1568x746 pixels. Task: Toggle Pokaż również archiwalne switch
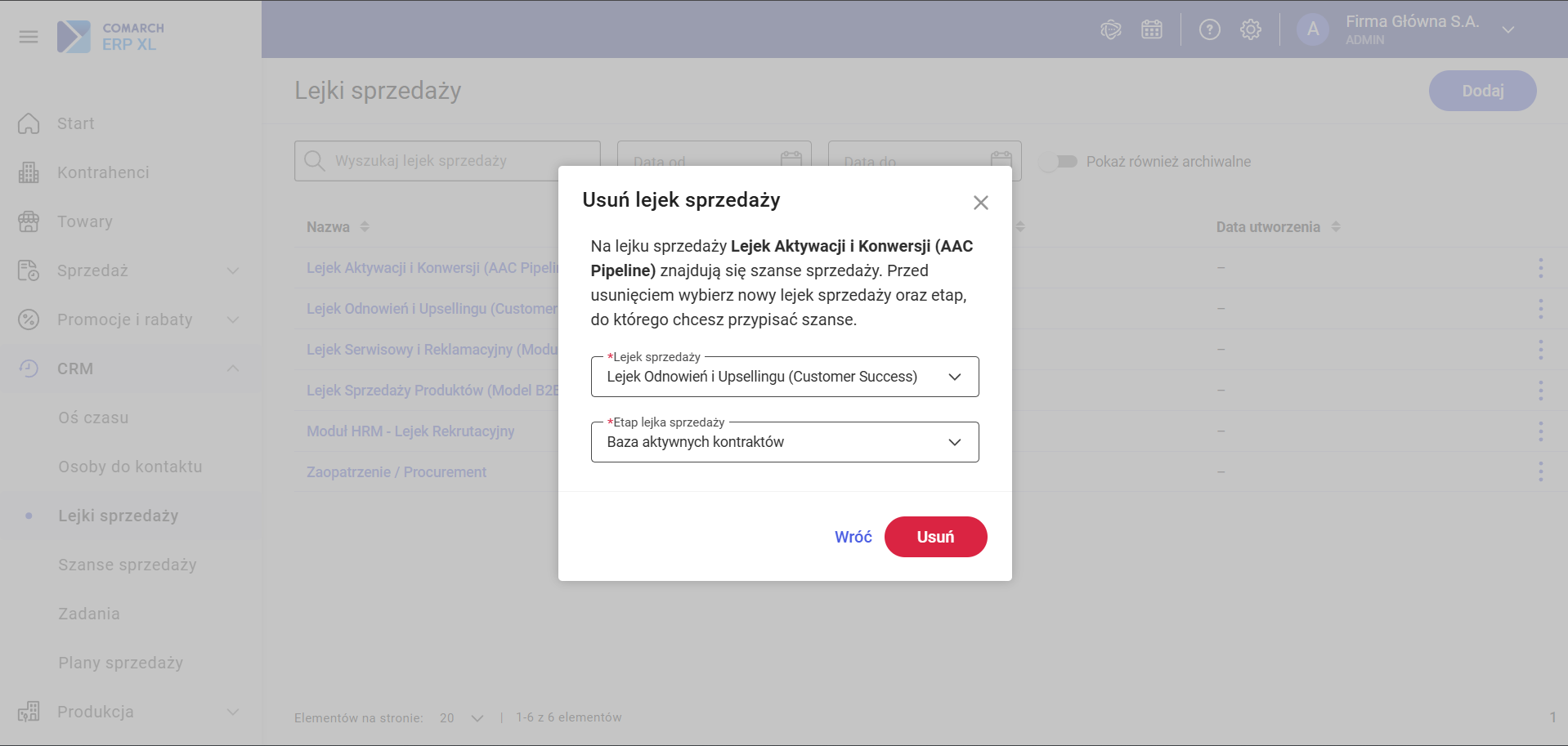(1060, 162)
